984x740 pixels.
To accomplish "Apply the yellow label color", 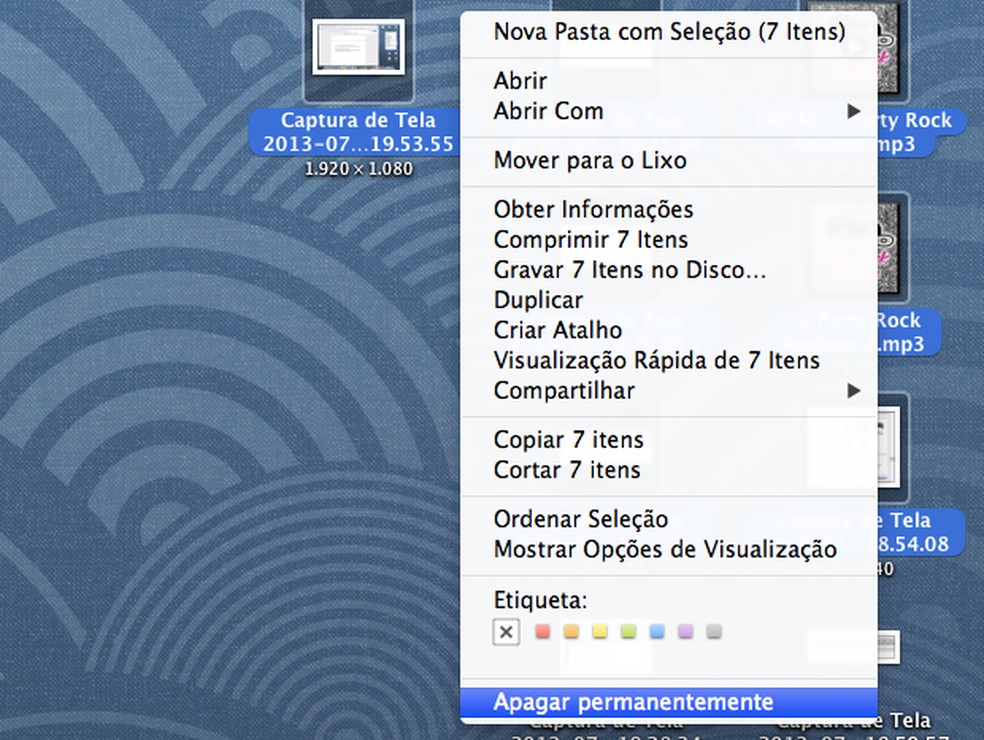I will [600, 631].
